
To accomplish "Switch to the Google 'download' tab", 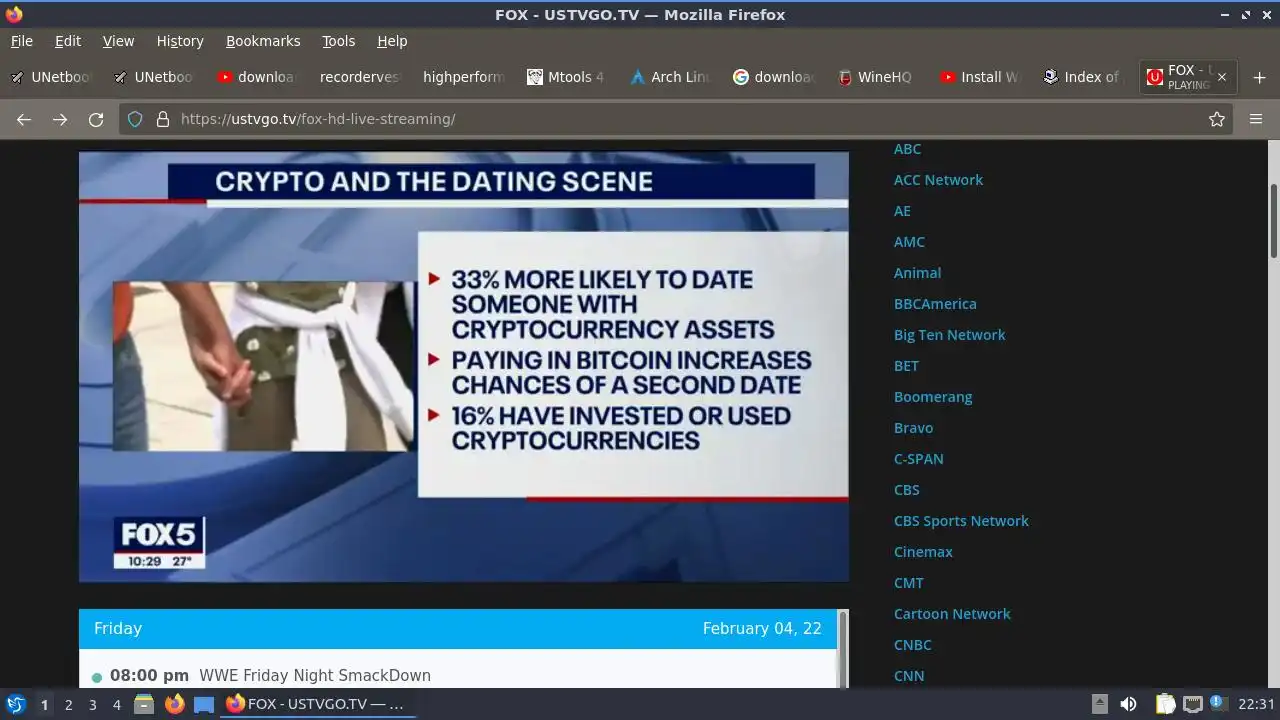I will 772,77.
